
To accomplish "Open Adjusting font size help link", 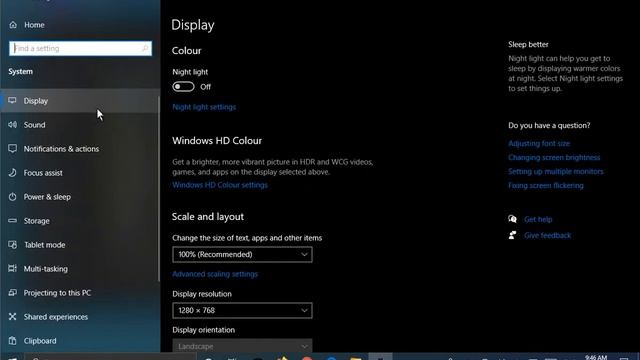I will [539, 143].
